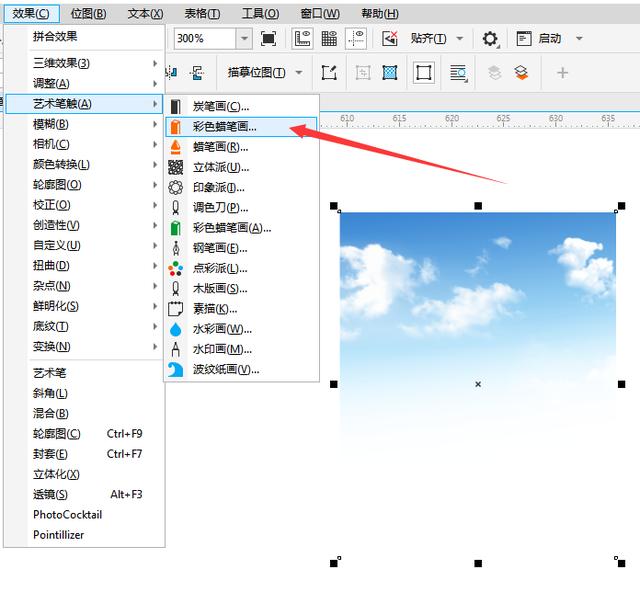Open the 表格(T) menu

pyautogui.click(x=202, y=14)
